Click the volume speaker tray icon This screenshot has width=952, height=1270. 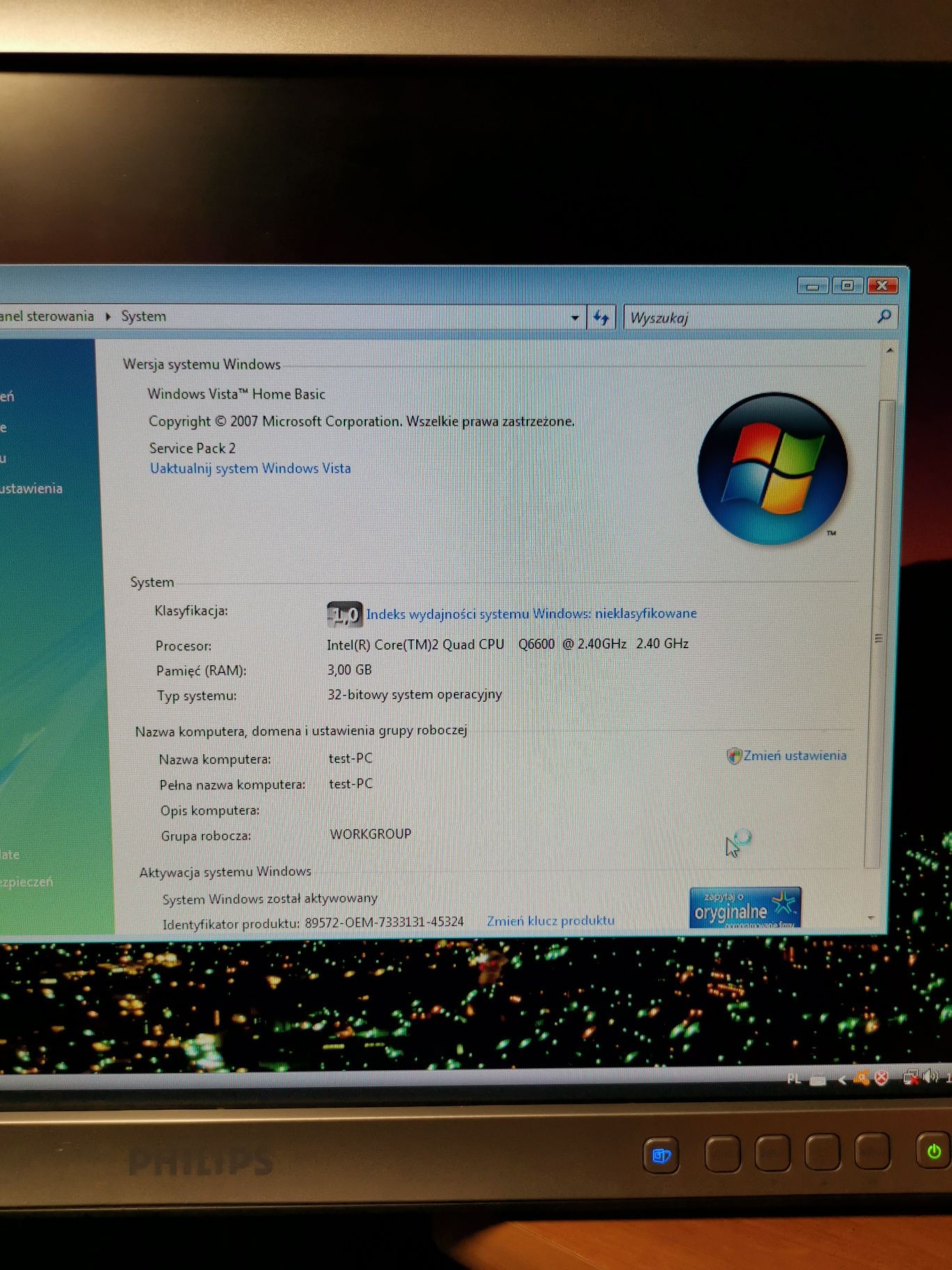930,1077
